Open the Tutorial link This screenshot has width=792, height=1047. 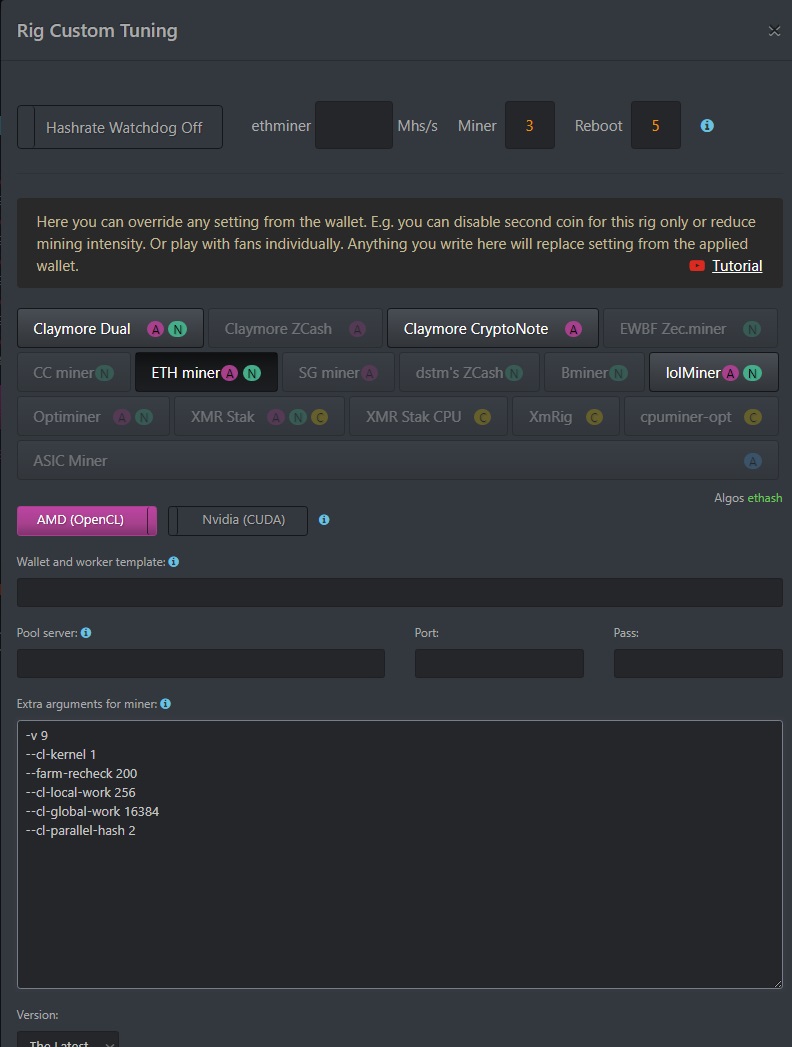(x=737, y=266)
